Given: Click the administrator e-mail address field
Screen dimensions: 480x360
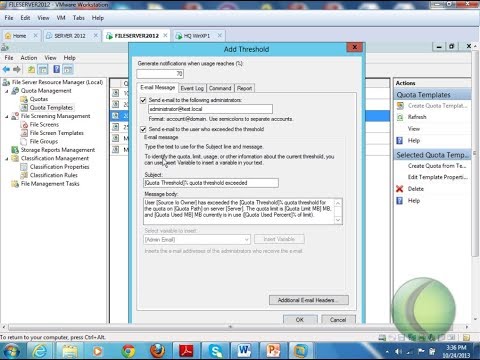Looking at the screenshot, I should (210, 109).
